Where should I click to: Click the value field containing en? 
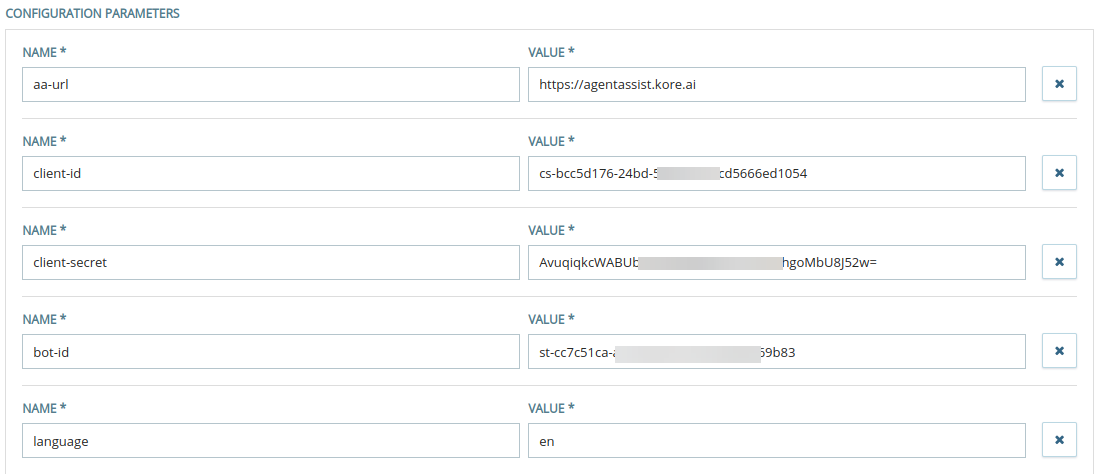click(x=776, y=440)
